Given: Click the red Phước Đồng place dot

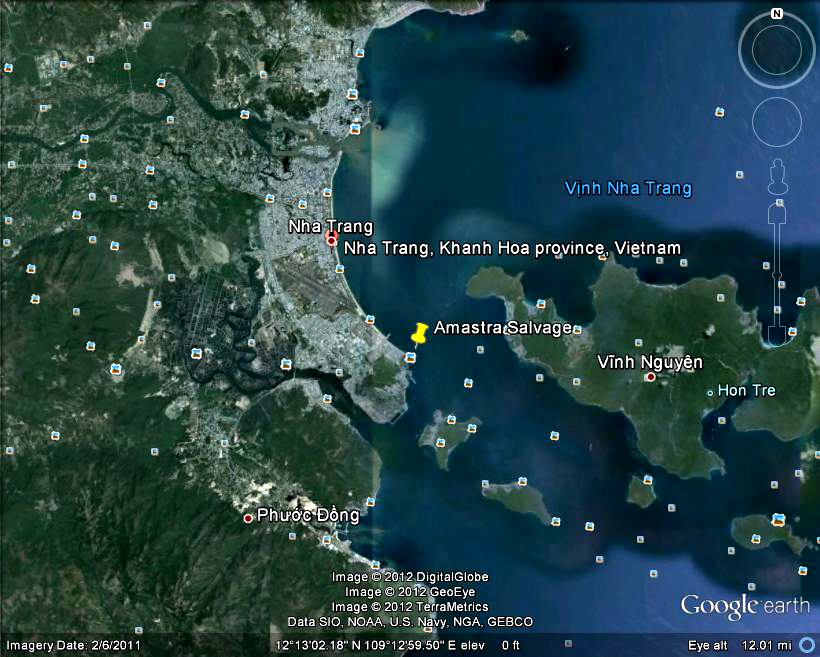Looking at the screenshot, I should click(x=248, y=518).
